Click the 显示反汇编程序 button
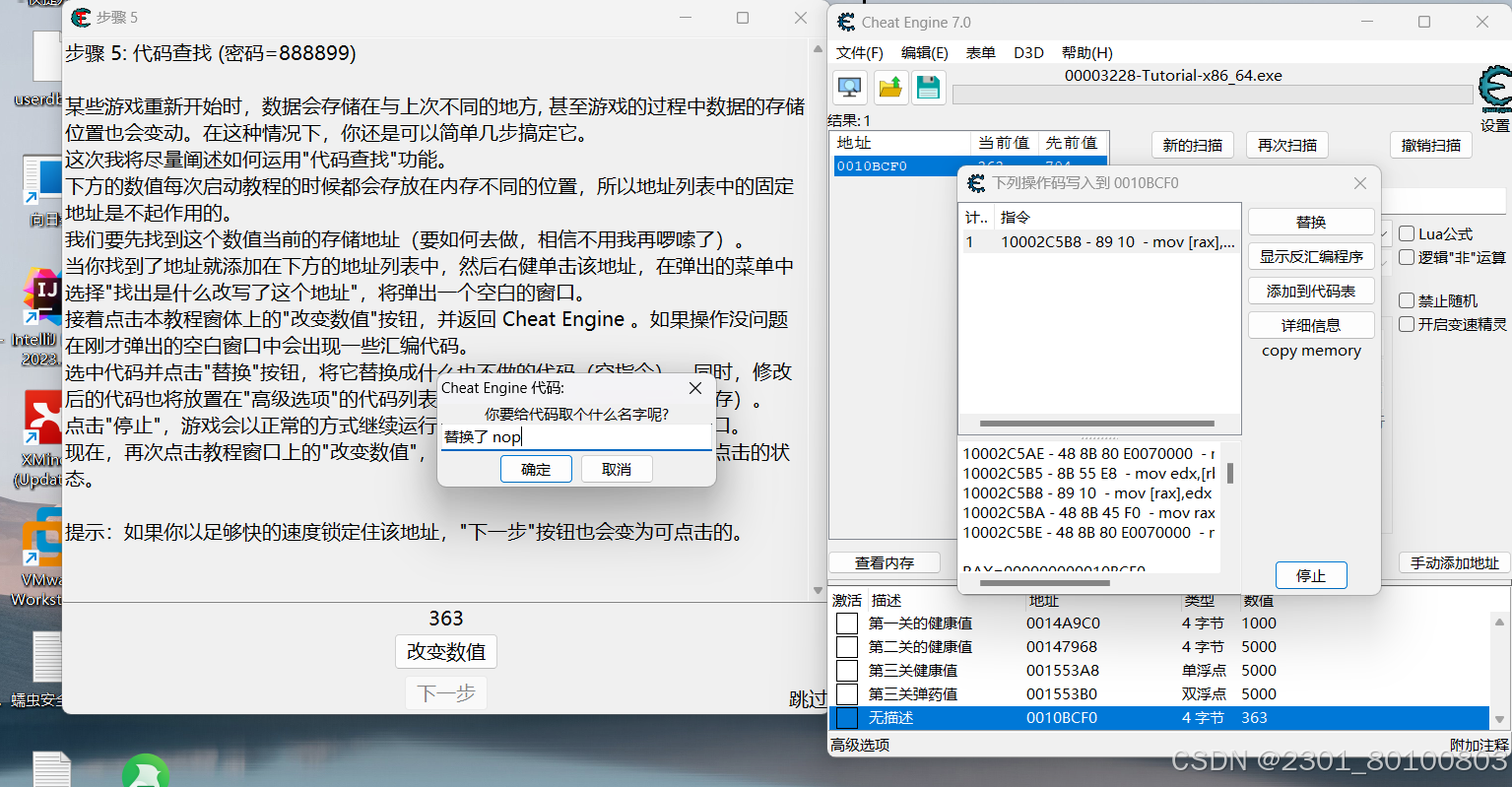Image resolution: width=1512 pixels, height=787 pixels. click(1311, 257)
